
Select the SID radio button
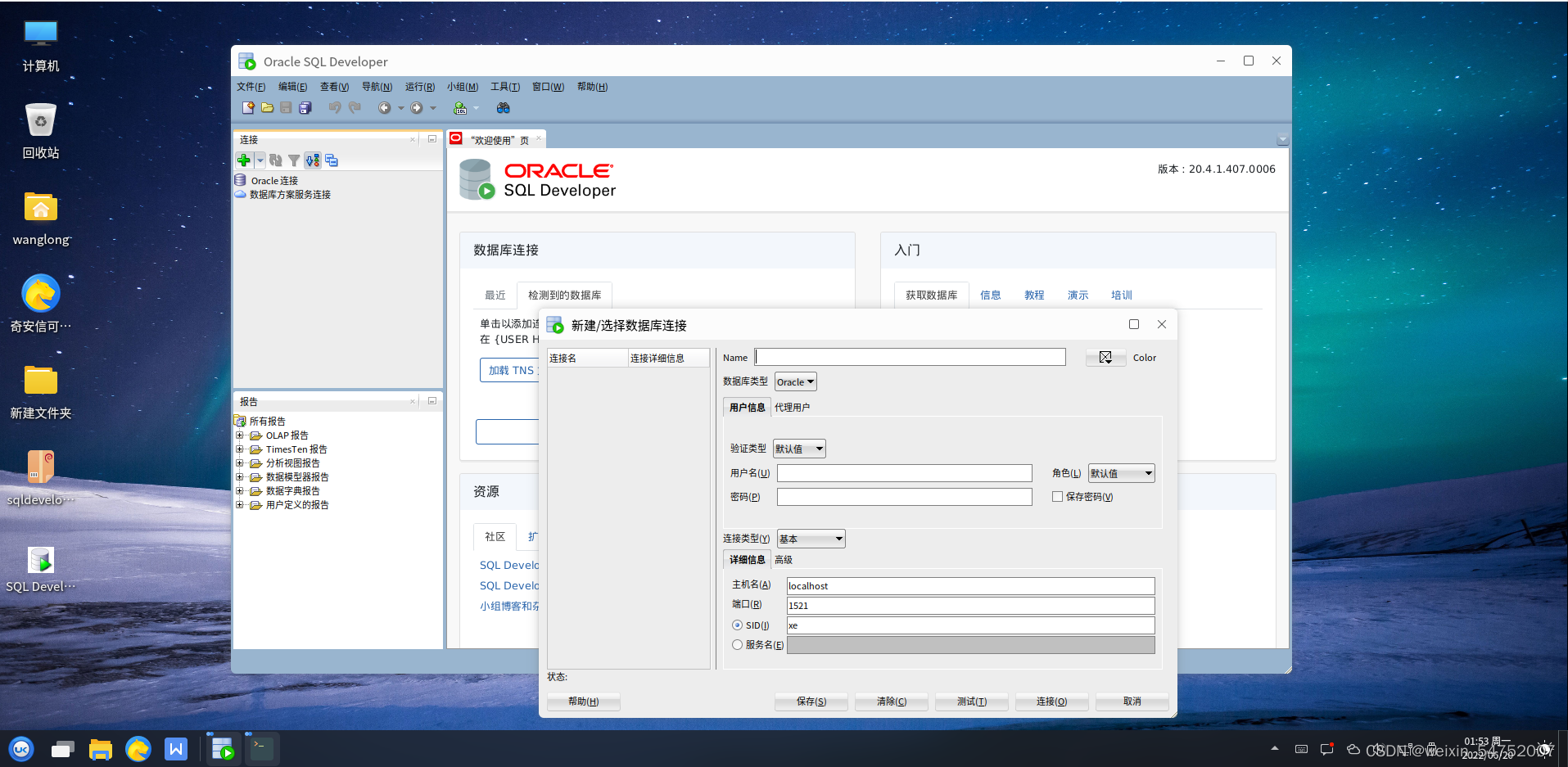pyautogui.click(x=738, y=625)
